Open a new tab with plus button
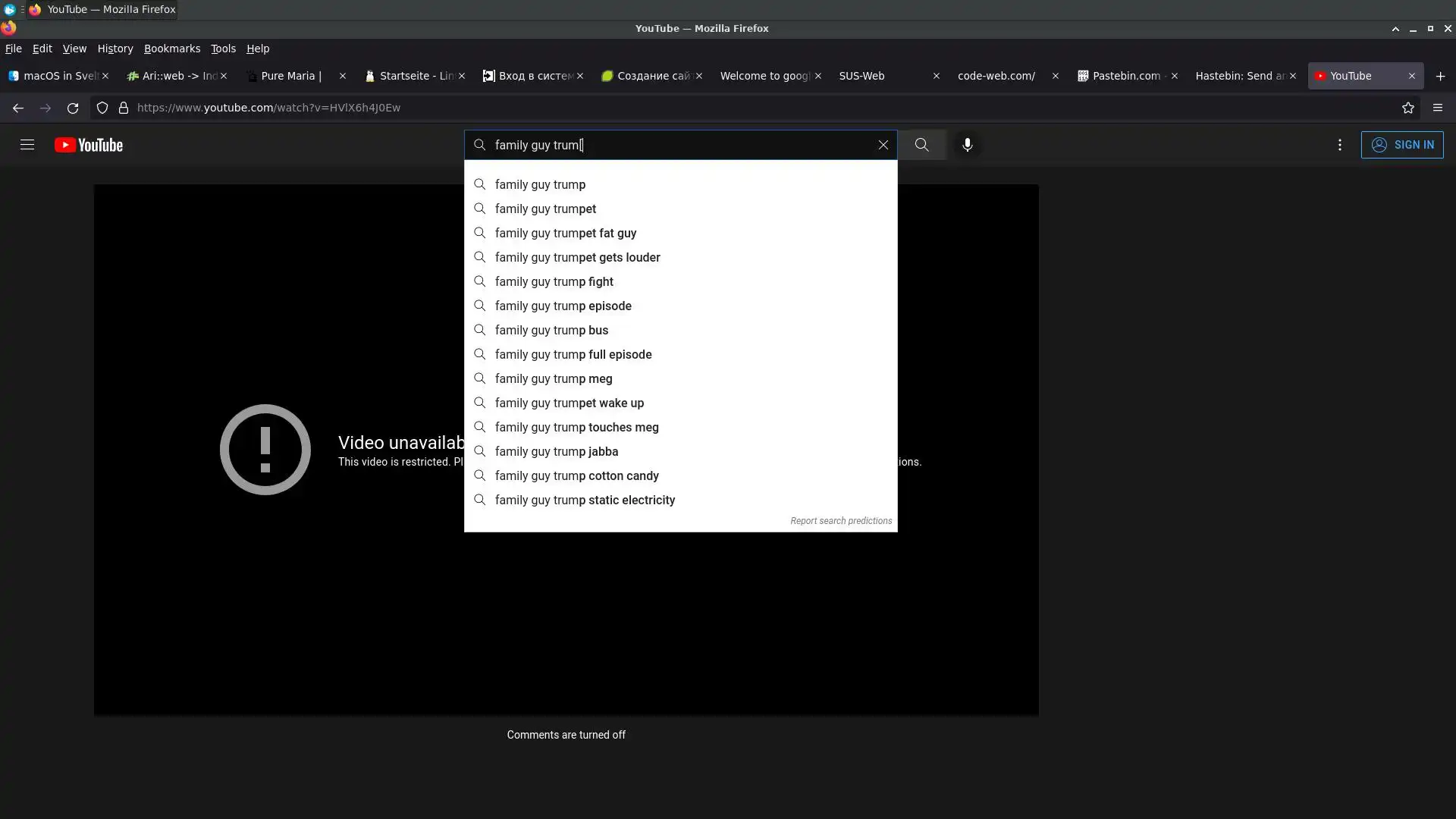This screenshot has width=1456, height=819. click(1440, 76)
